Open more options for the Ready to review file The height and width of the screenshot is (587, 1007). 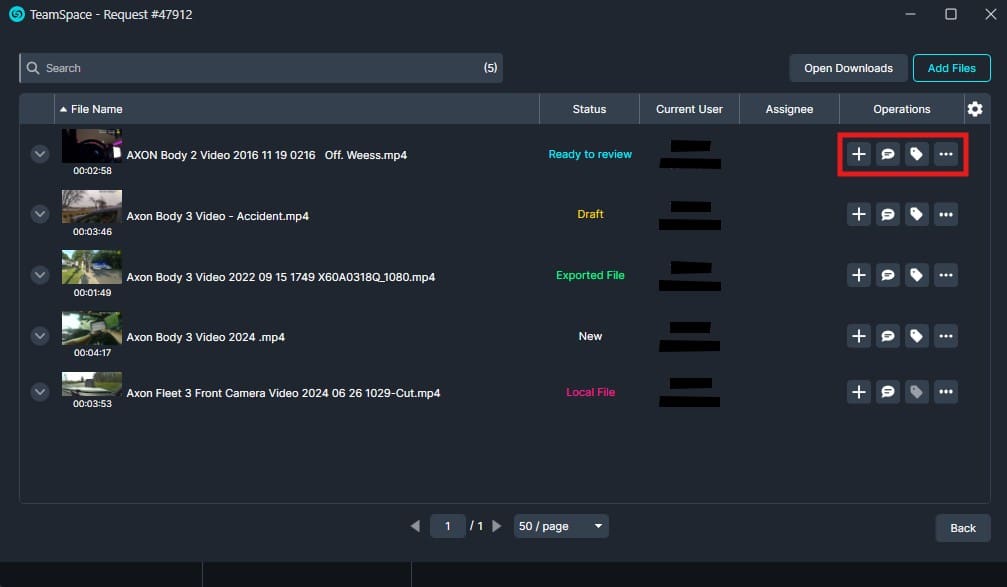point(945,154)
